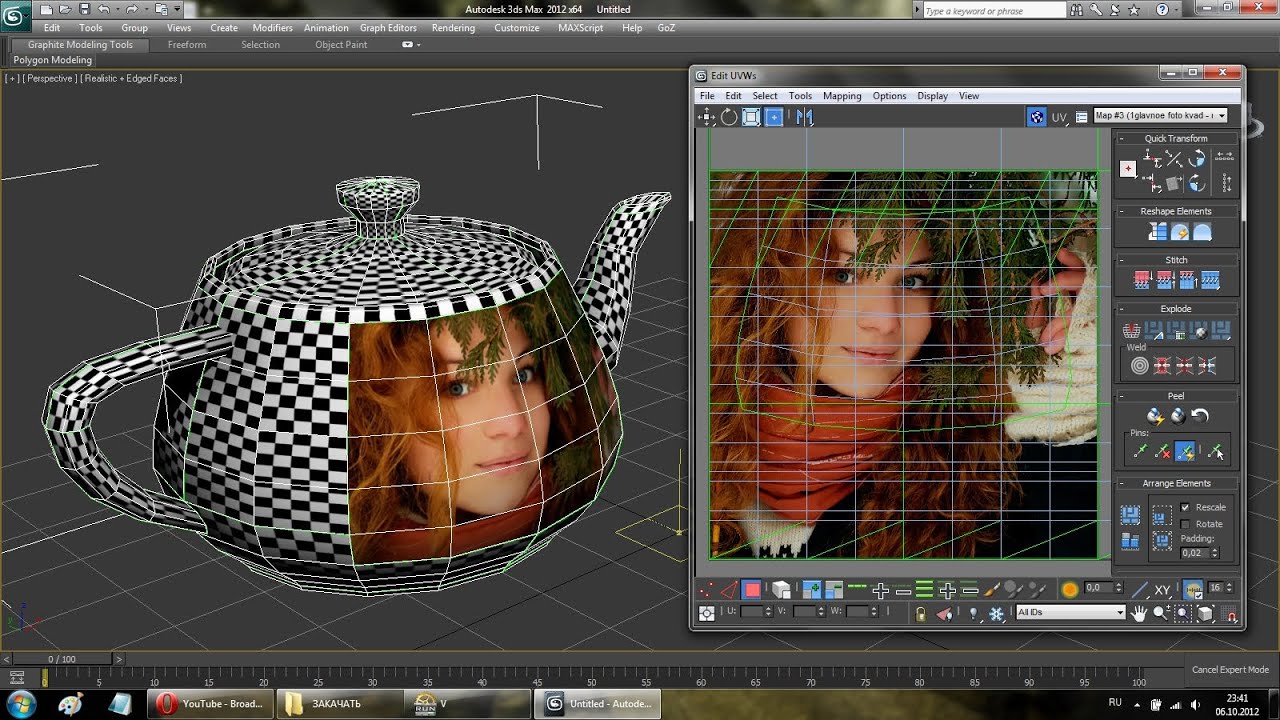Click the Weld target circle icon
This screenshot has width=1280, height=720.
[1139, 366]
